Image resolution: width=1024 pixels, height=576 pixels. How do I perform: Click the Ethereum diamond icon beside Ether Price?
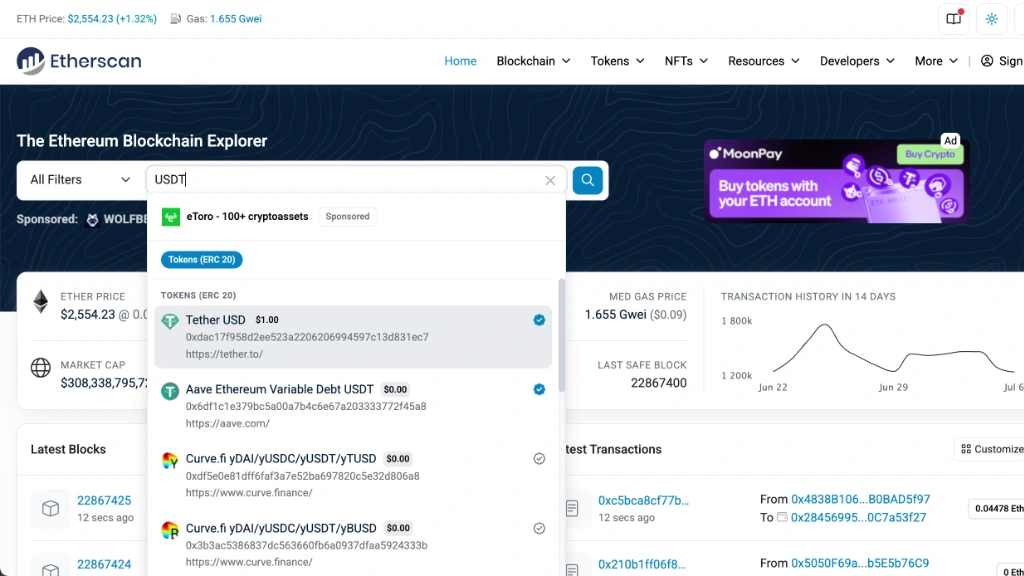(x=40, y=302)
